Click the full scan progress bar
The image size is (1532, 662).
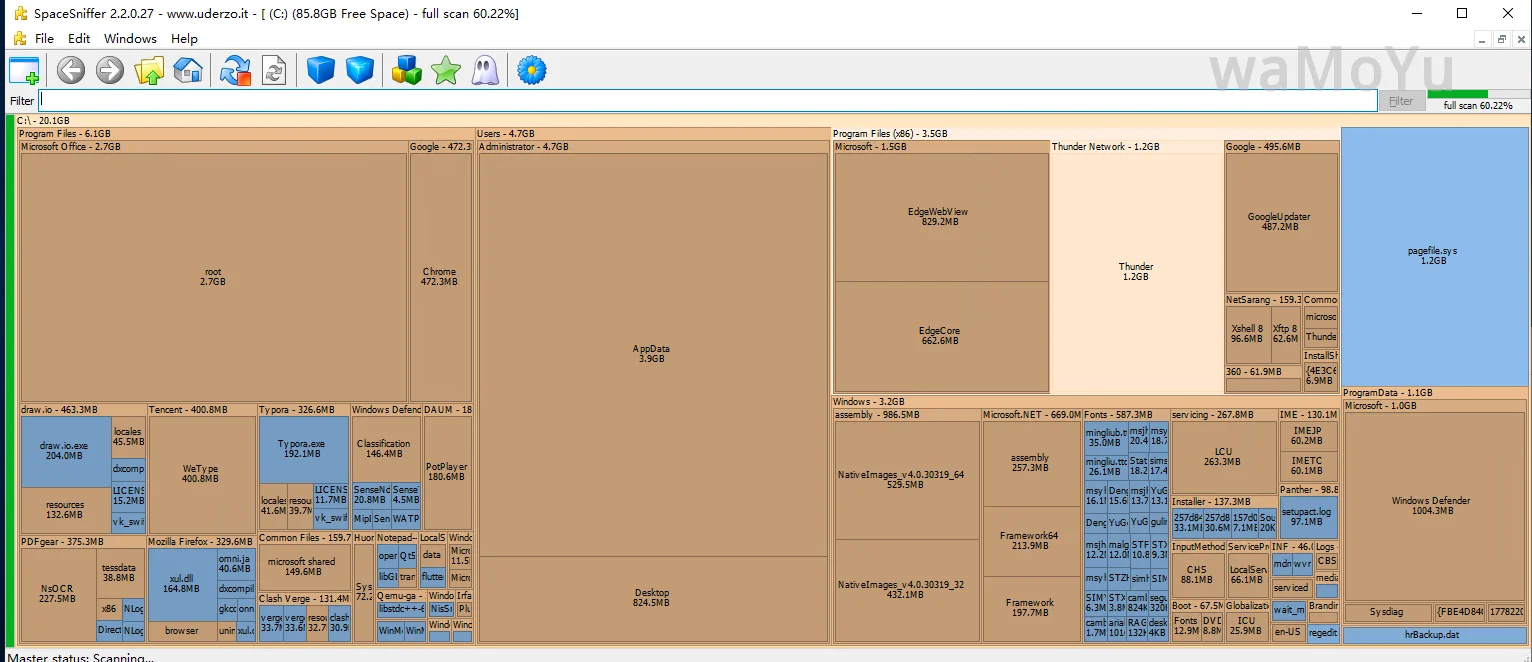1477,94
